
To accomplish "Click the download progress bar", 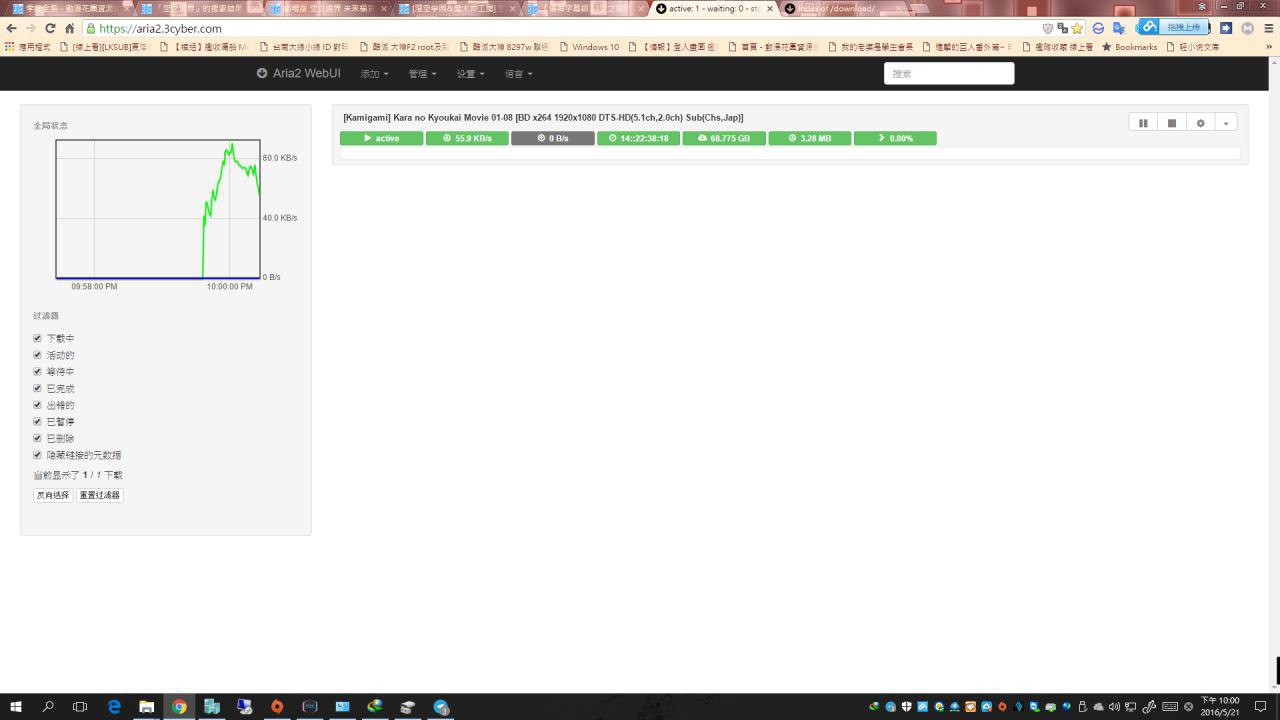I will coord(790,154).
